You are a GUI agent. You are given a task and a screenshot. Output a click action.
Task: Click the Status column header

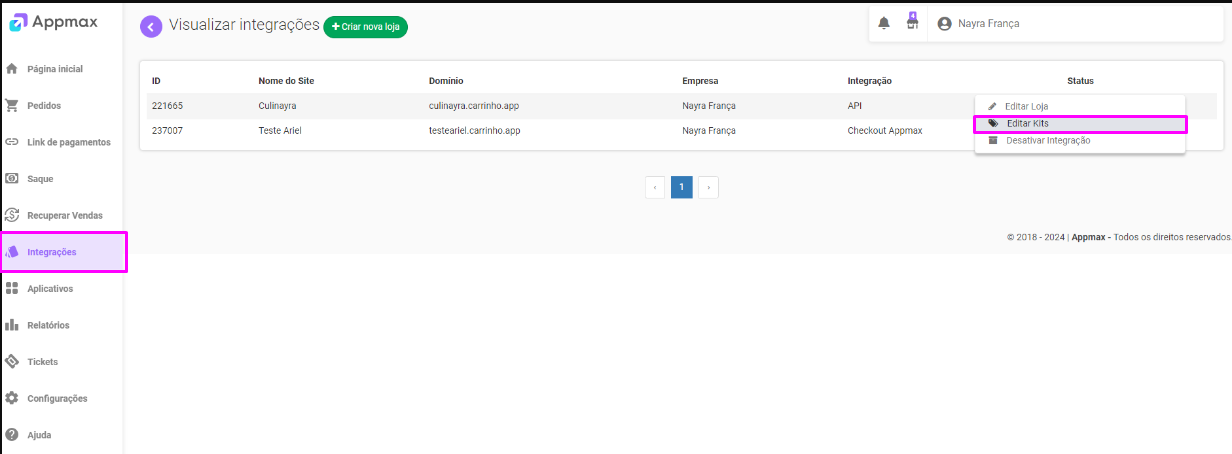(1080, 81)
